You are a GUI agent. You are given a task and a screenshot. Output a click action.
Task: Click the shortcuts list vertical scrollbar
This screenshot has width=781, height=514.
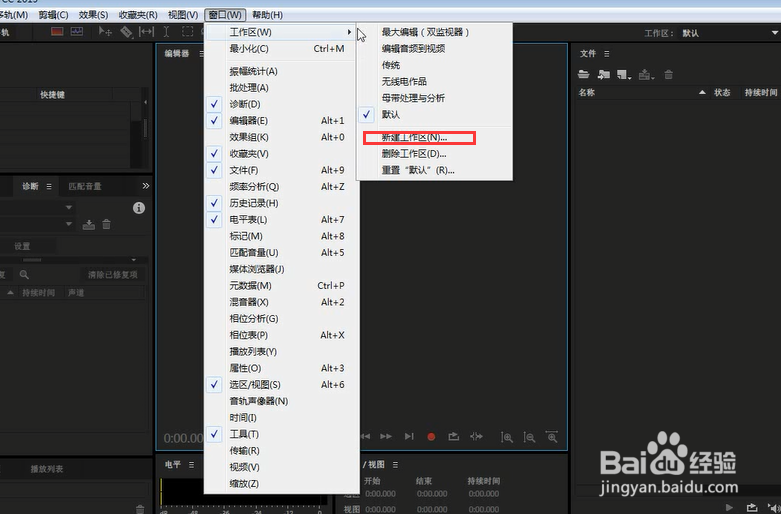coord(145,127)
